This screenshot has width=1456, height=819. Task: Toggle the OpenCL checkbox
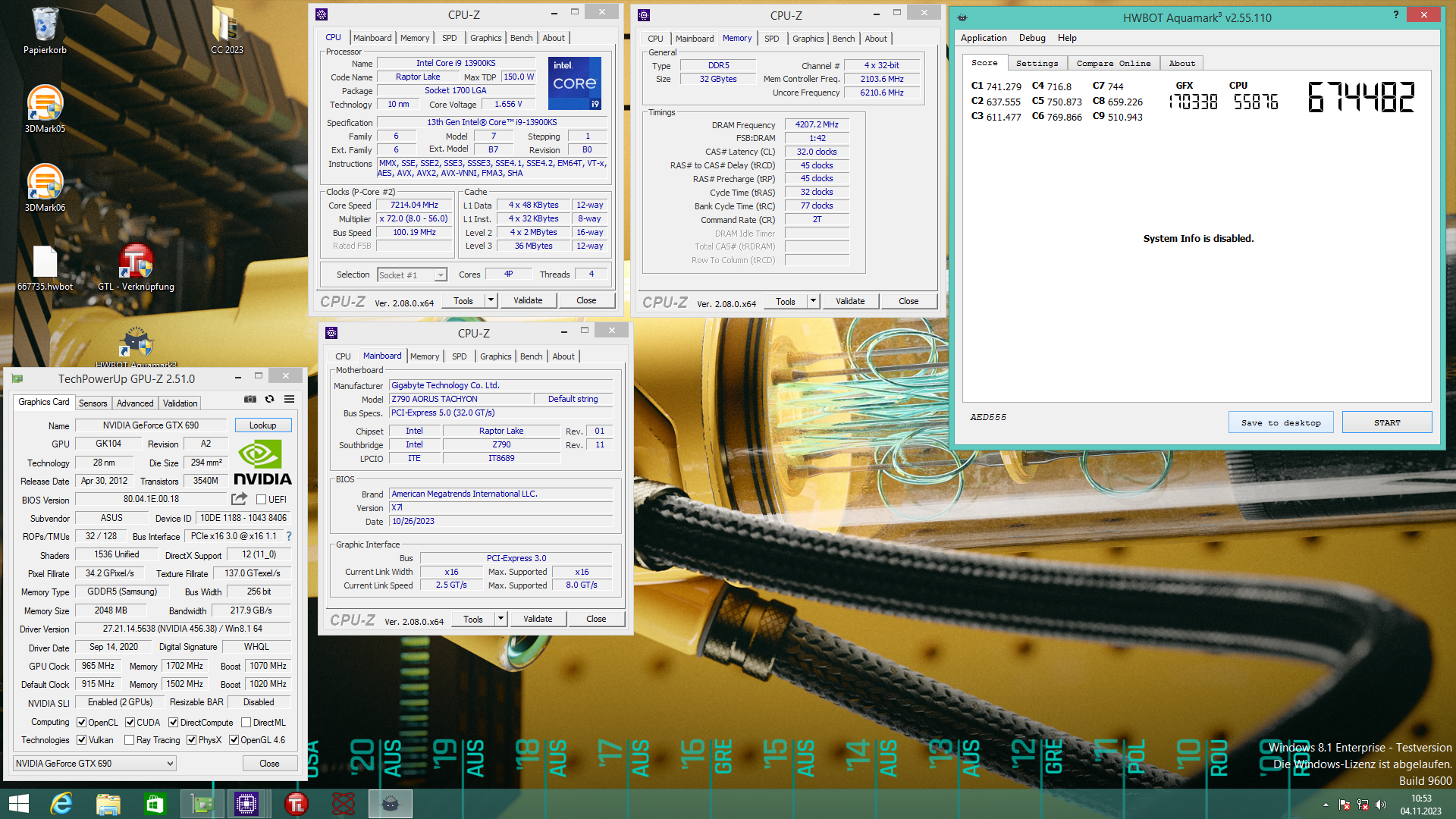[82, 723]
